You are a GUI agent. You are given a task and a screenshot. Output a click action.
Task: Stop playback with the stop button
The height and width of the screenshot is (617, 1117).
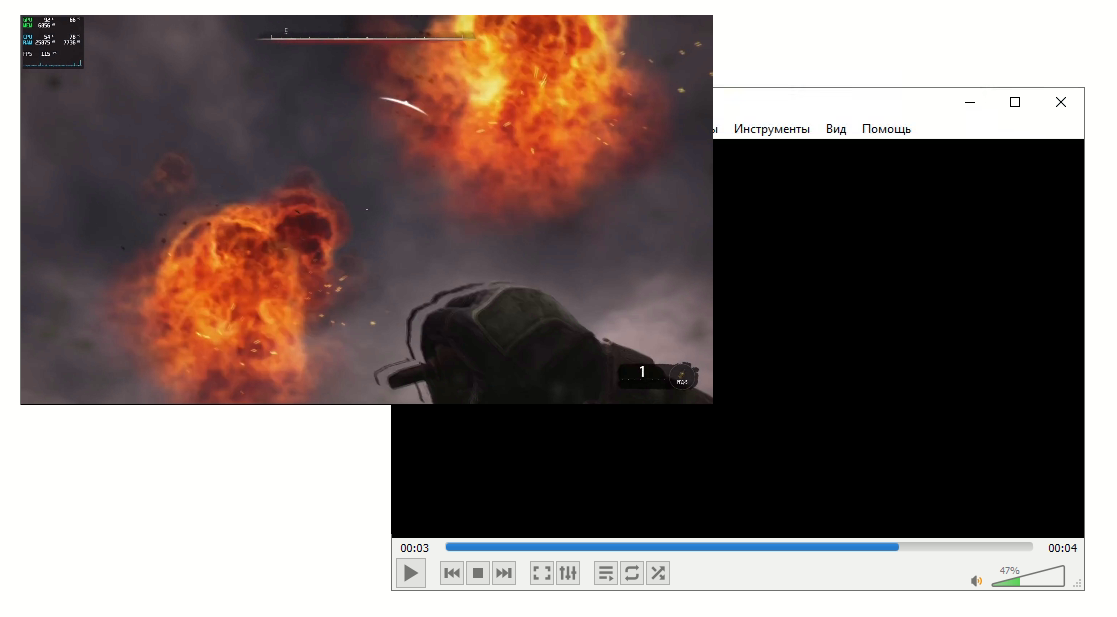(478, 573)
